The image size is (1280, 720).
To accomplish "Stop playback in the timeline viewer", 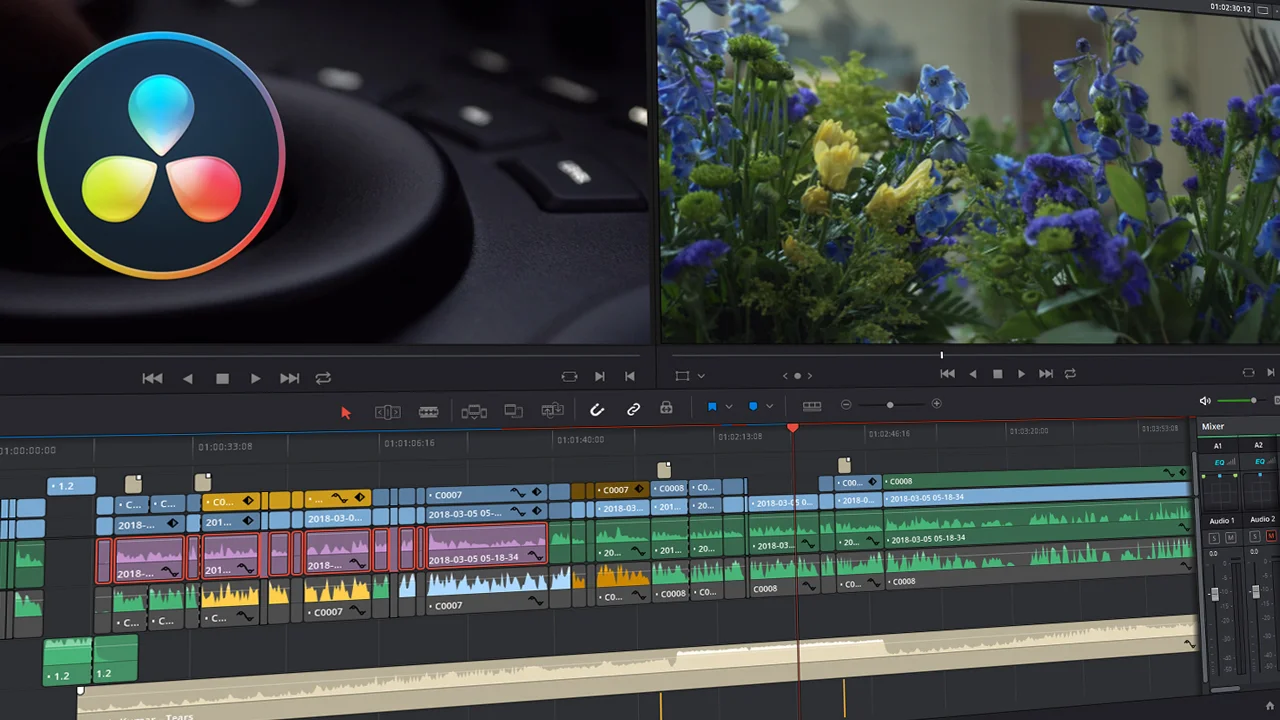I will (997, 374).
